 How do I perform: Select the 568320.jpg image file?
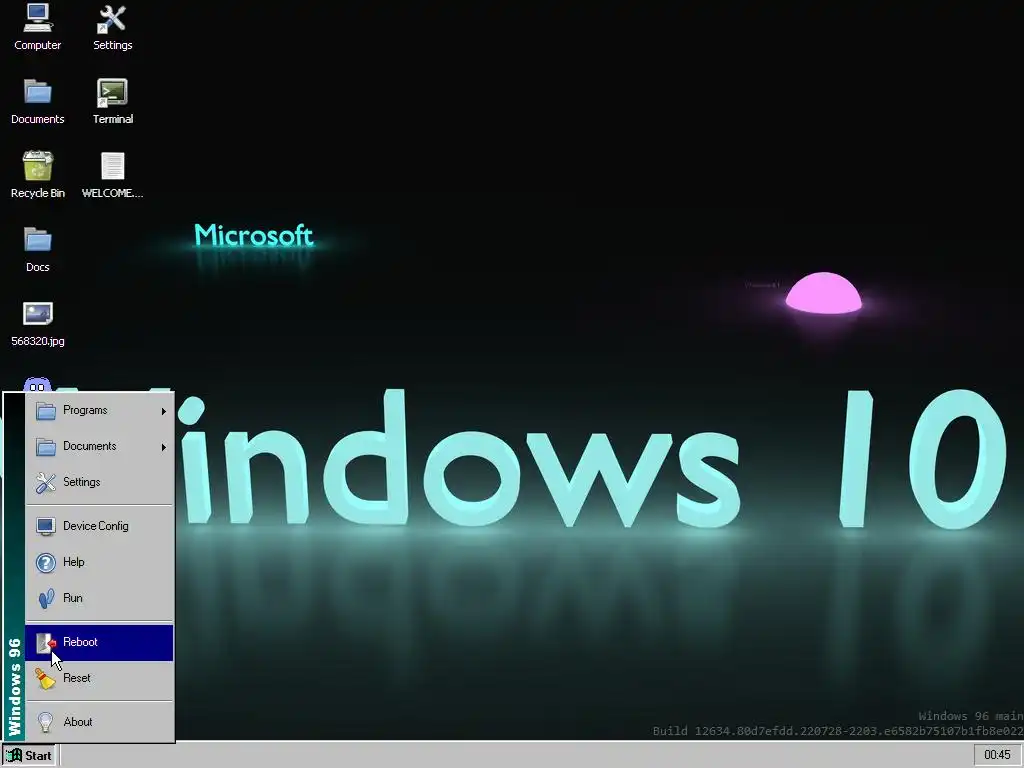click(x=37, y=323)
